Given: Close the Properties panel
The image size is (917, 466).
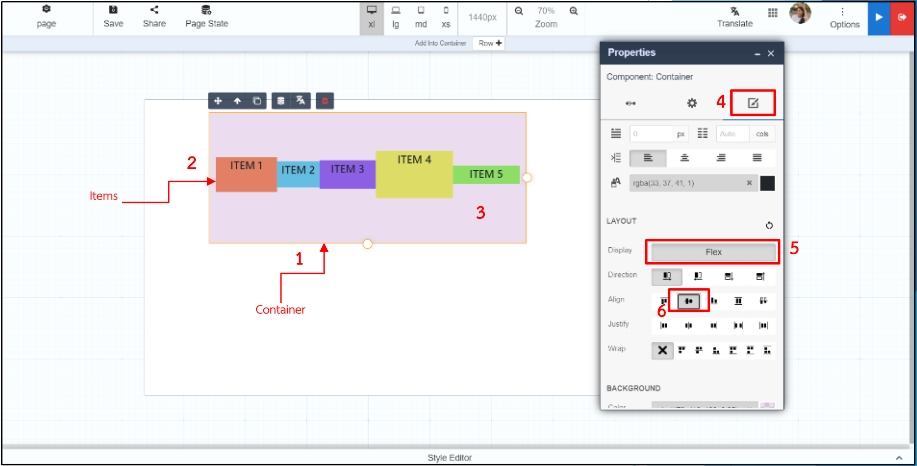Looking at the screenshot, I should [x=771, y=53].
